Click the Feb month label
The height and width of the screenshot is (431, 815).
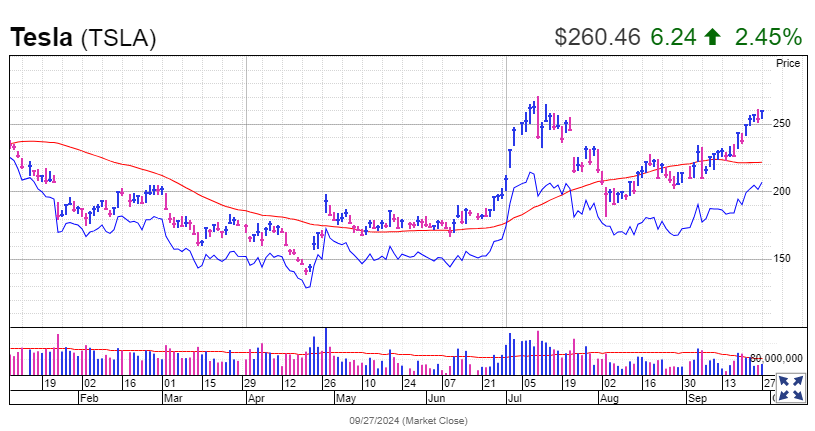(x=89, y=398)
